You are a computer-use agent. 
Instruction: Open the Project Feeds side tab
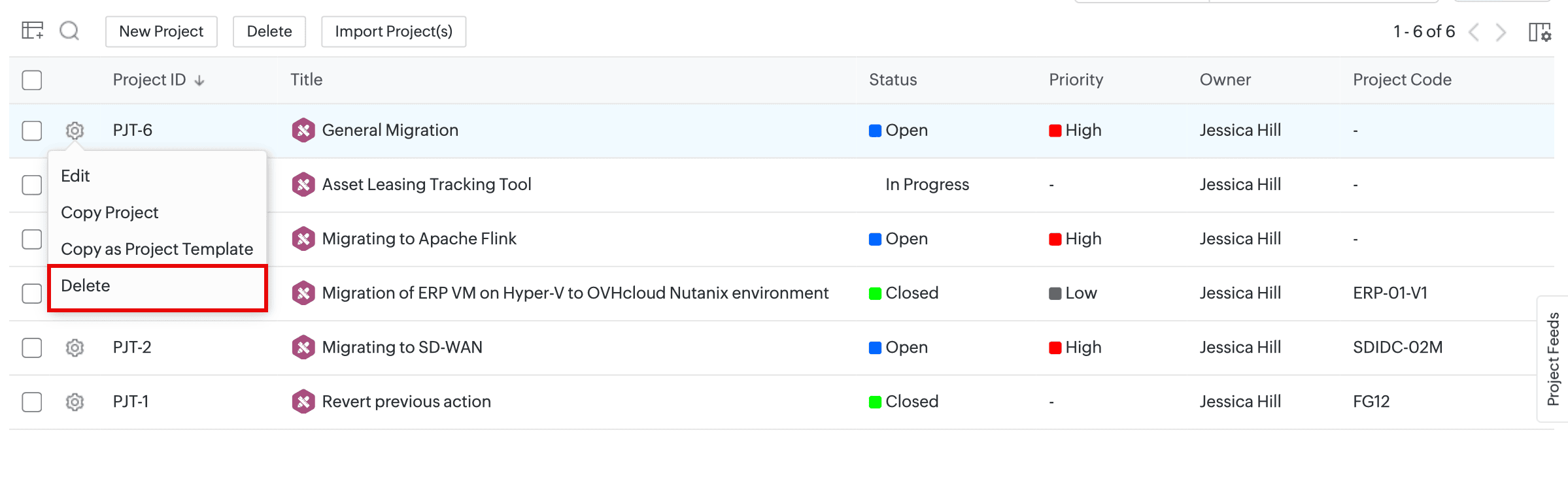(1553, 359)
